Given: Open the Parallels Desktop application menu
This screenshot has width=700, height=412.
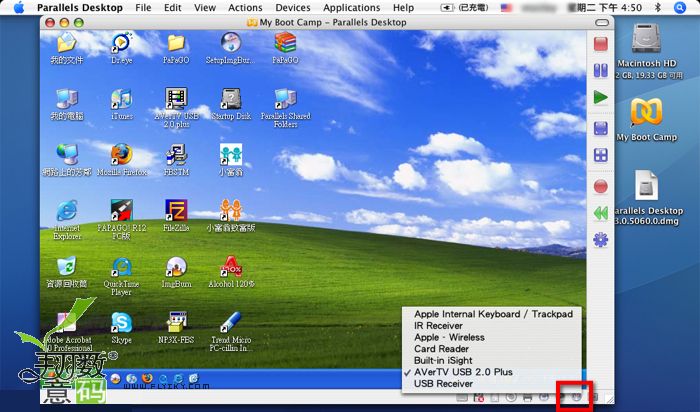Looking at the screenshot, I should coord(80,8).
